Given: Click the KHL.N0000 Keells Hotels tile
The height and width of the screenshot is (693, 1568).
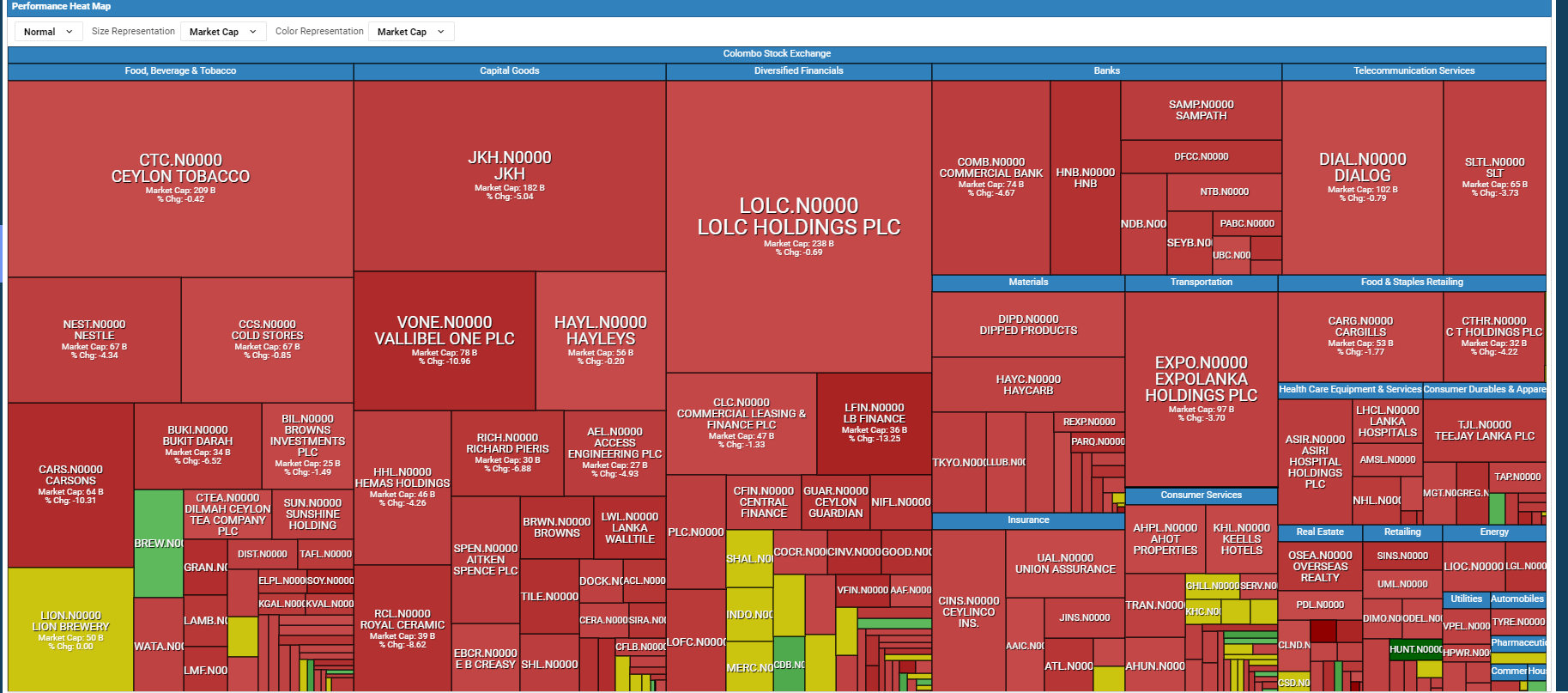Looking at the screenshot, I should coord(1242,539).
